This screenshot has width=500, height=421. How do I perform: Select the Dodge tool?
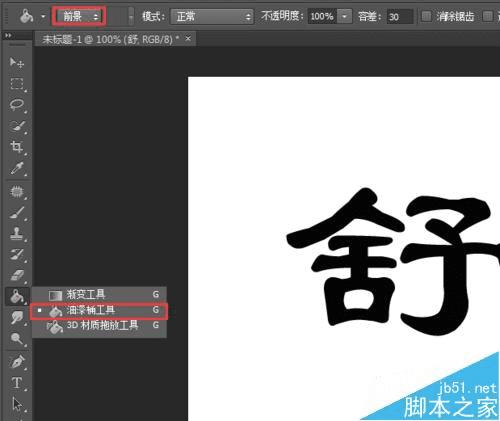click(x=17, y=338)
